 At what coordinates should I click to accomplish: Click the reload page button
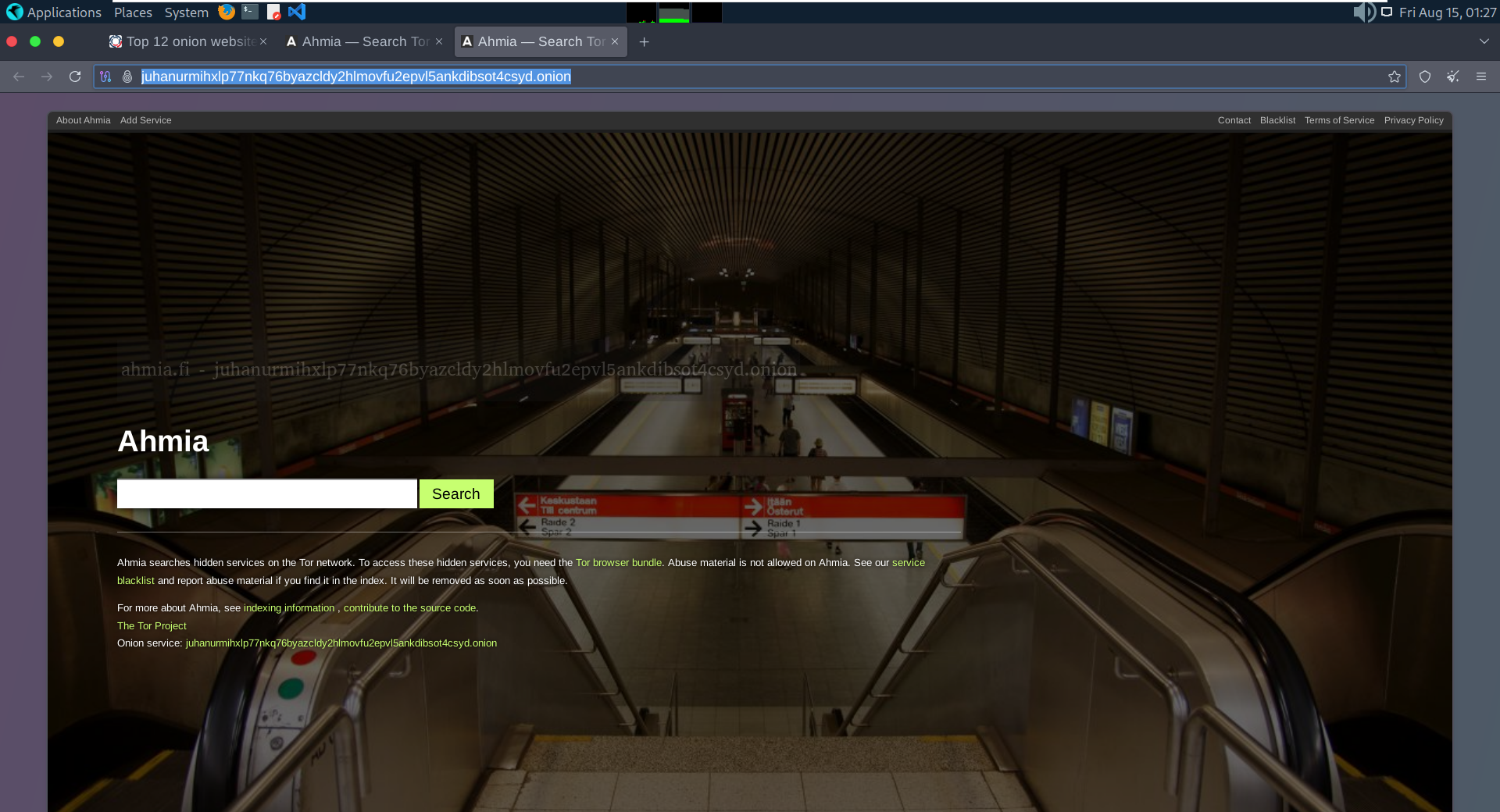(75, 77)
